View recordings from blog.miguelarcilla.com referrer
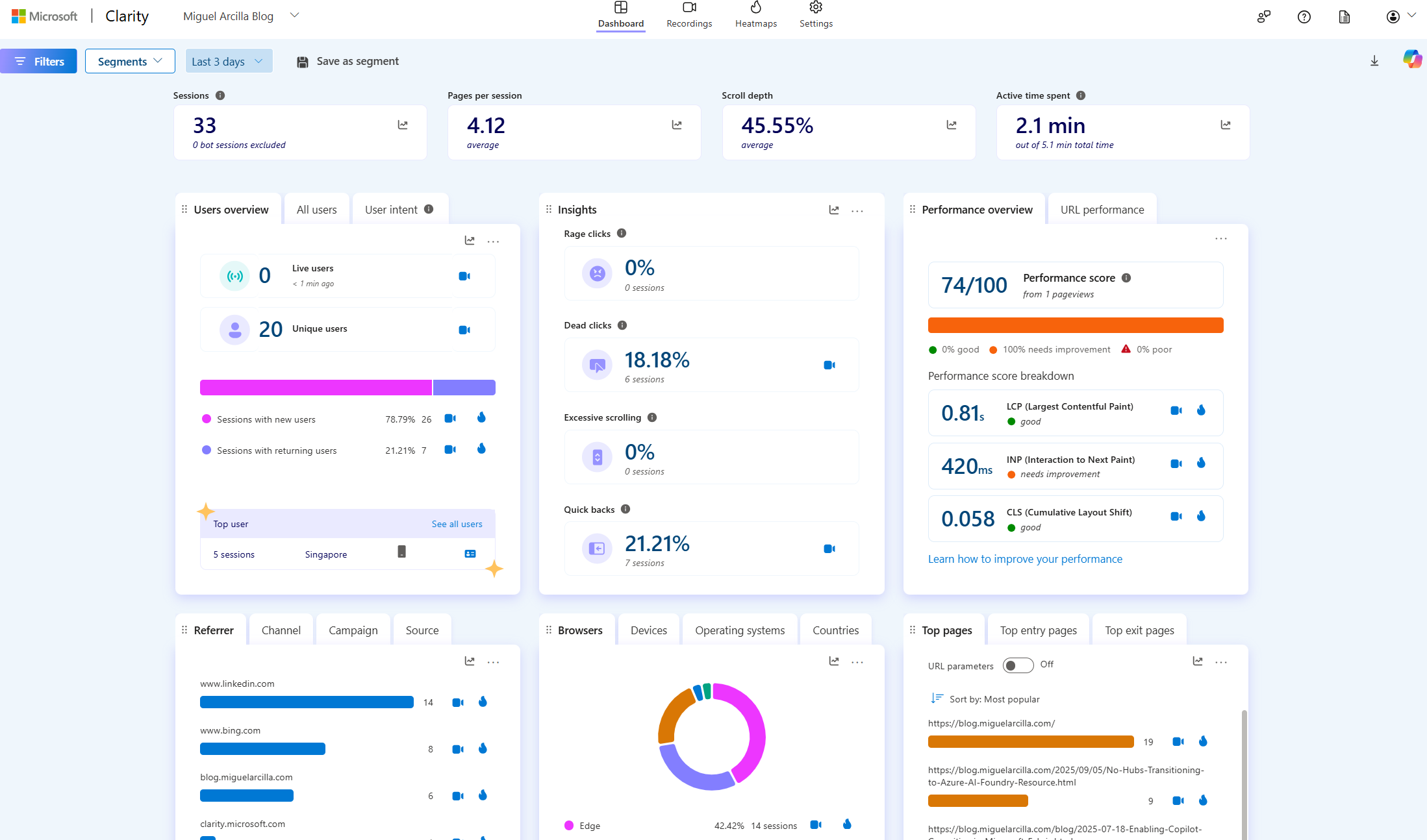 click(458, 796)
